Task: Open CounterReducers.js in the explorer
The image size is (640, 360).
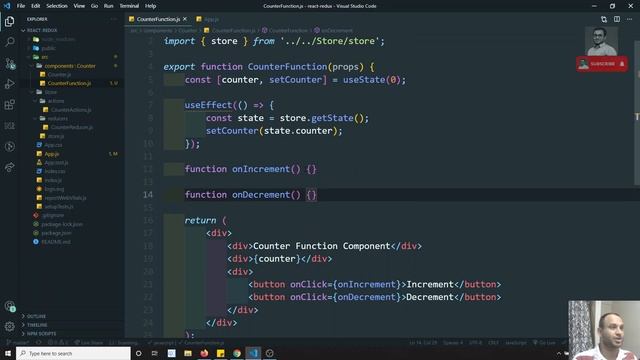Action: coord(71,127)
